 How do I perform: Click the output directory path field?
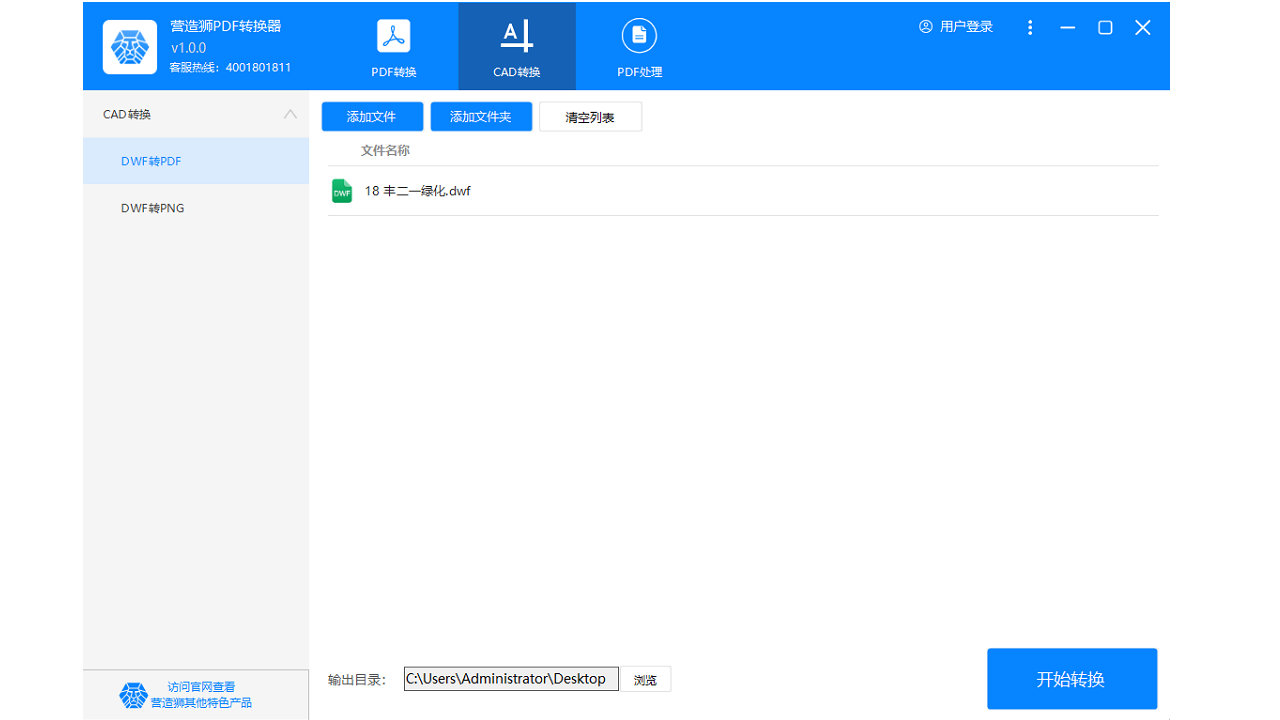tap(510, 678)
